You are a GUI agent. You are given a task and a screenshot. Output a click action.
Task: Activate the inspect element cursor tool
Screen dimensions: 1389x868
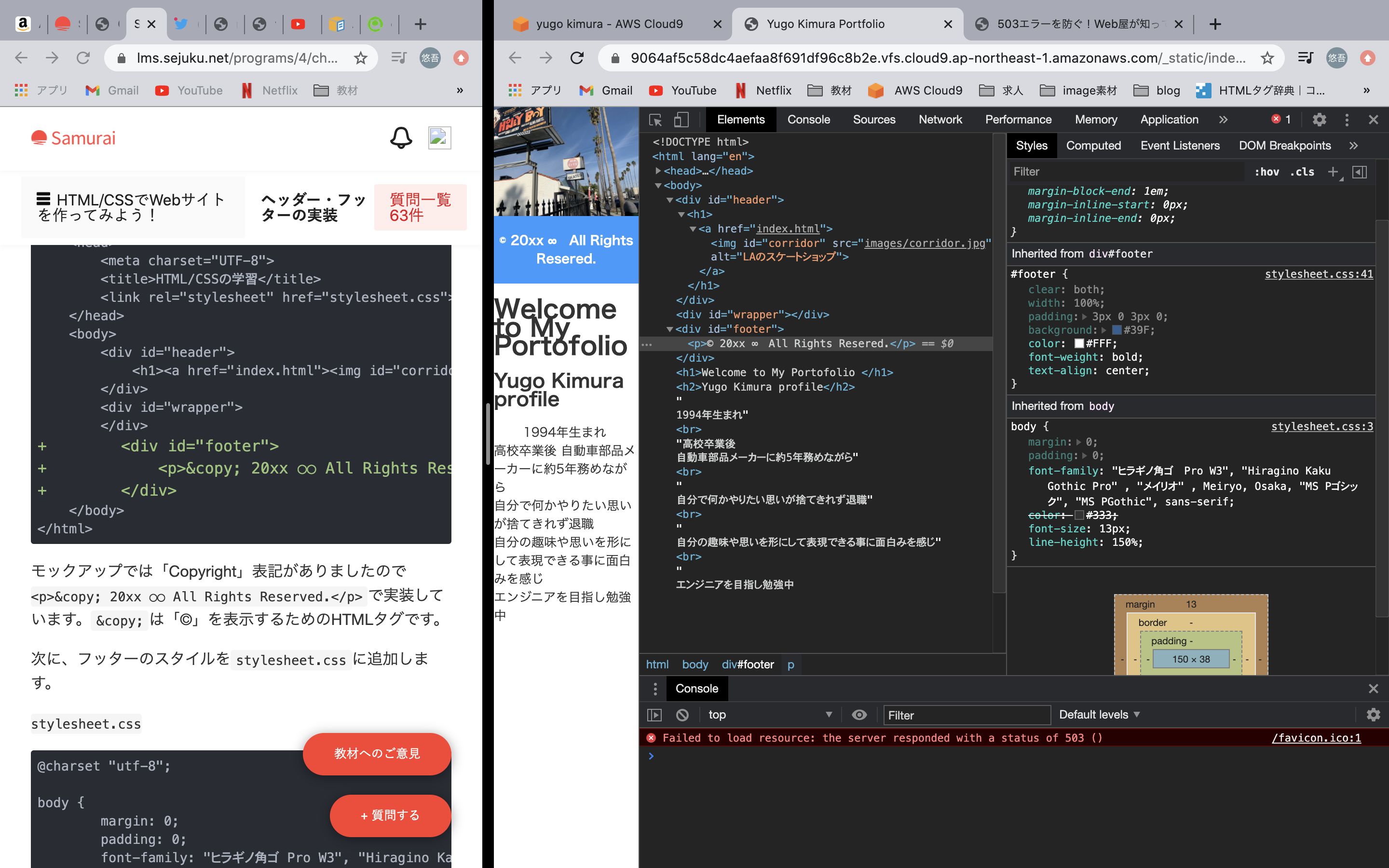pos(655,120)
